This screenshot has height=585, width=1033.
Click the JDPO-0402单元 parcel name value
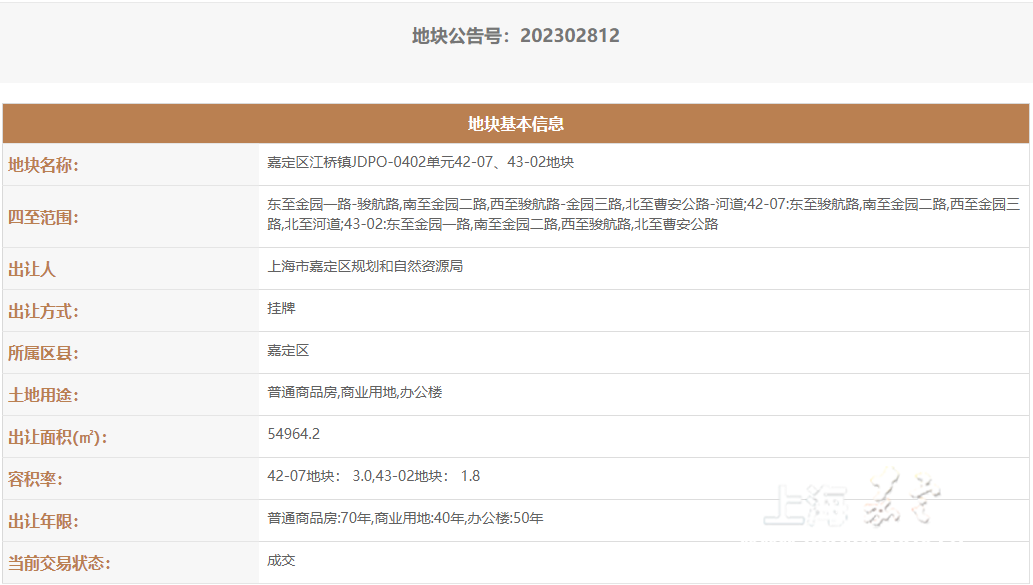pos(420,162)
